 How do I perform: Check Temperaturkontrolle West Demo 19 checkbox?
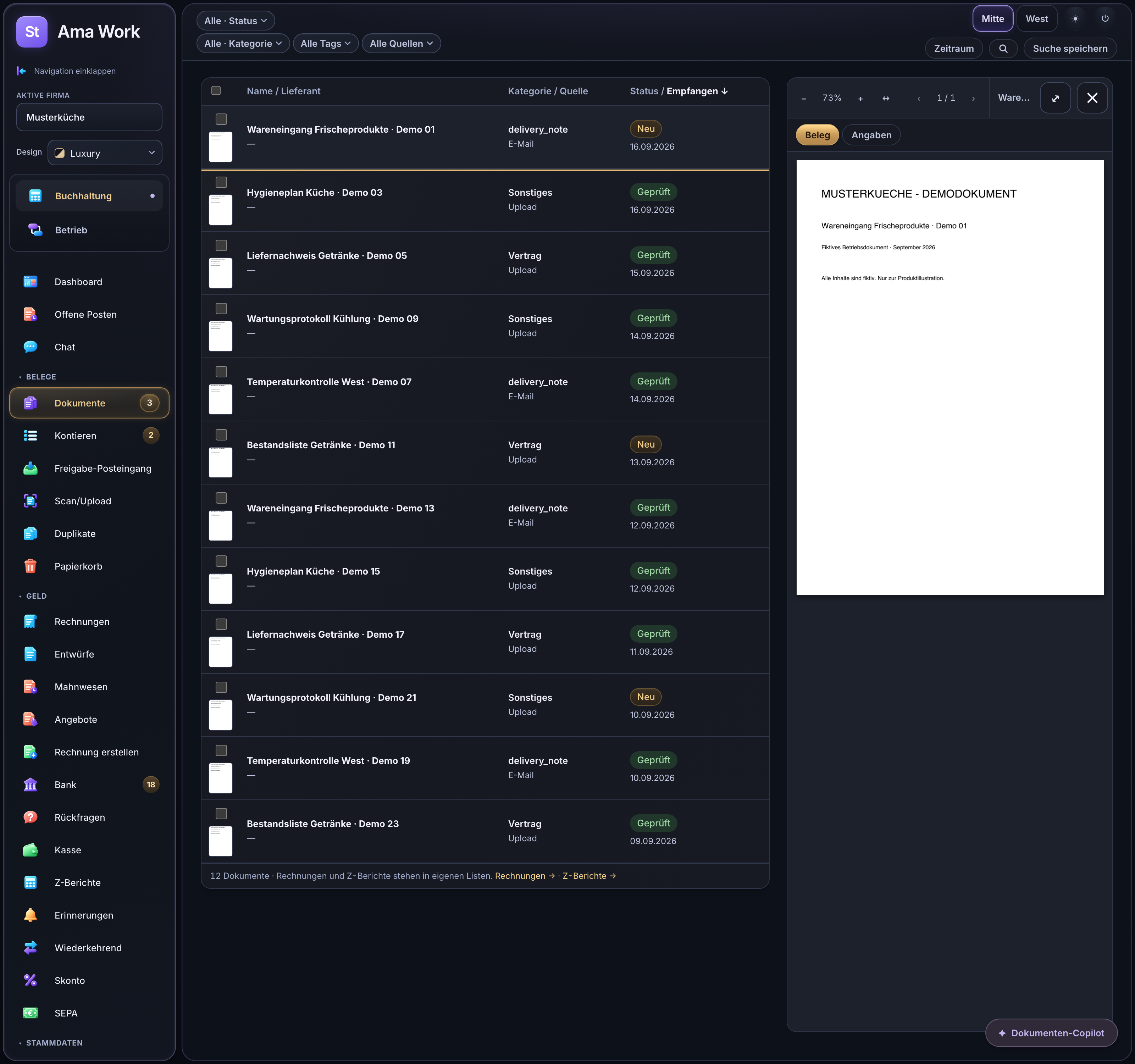221,750
